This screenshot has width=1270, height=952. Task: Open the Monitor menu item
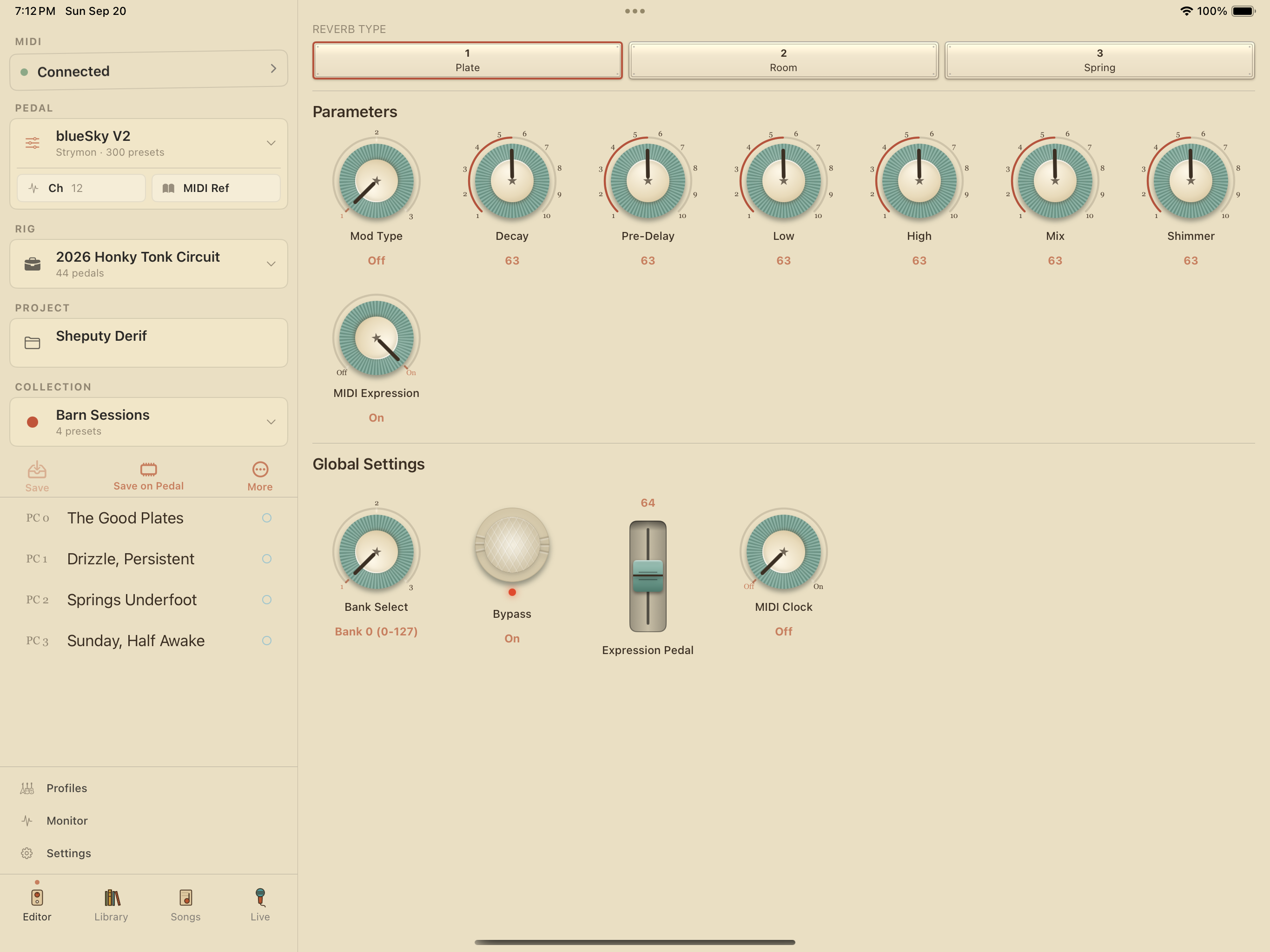click(149, 820)
